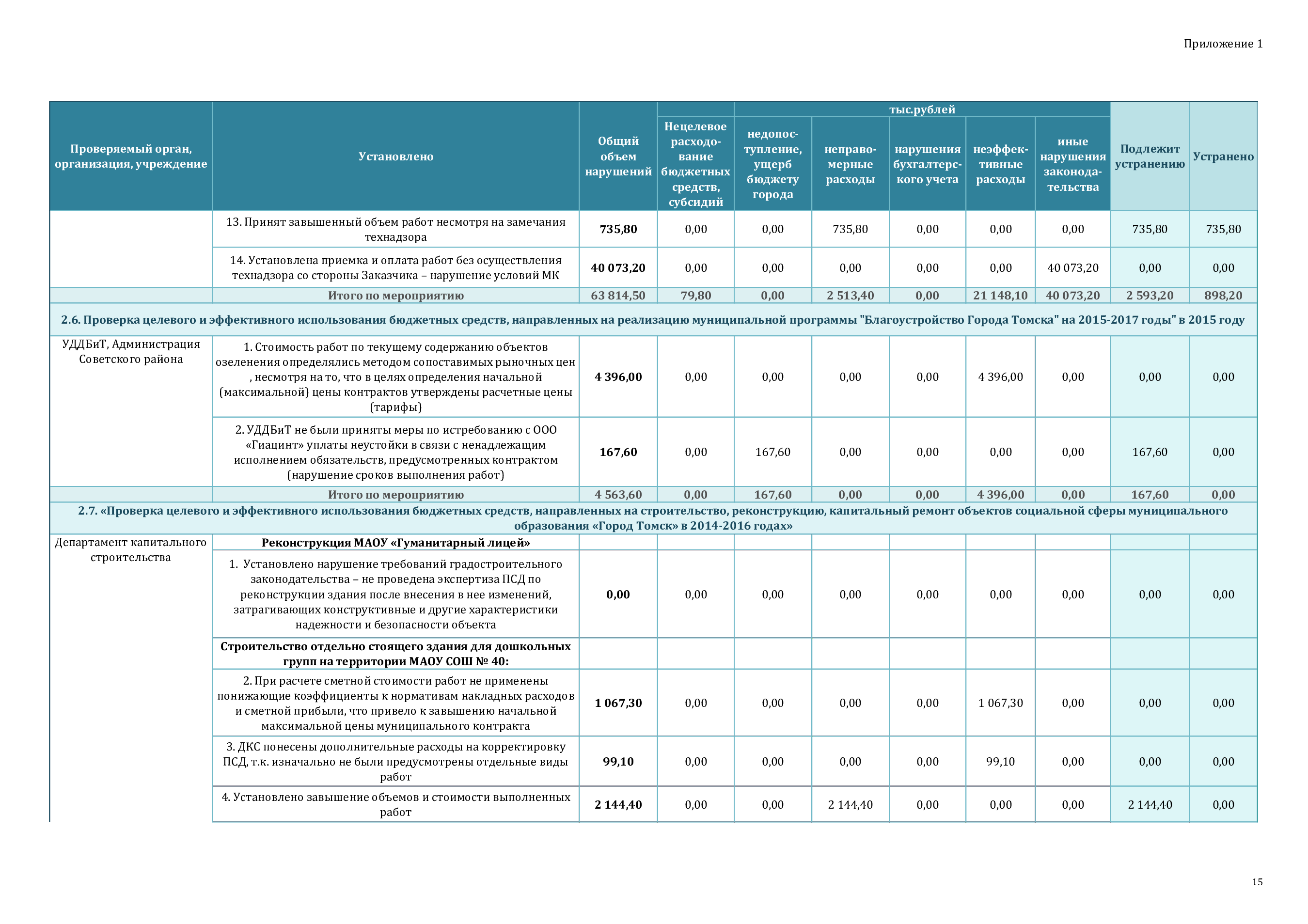Screen dimensions: 1308x924
Task: Click the 'Проверяемый орган, организация, учреждение' header
Action: [x=130, y=157]
